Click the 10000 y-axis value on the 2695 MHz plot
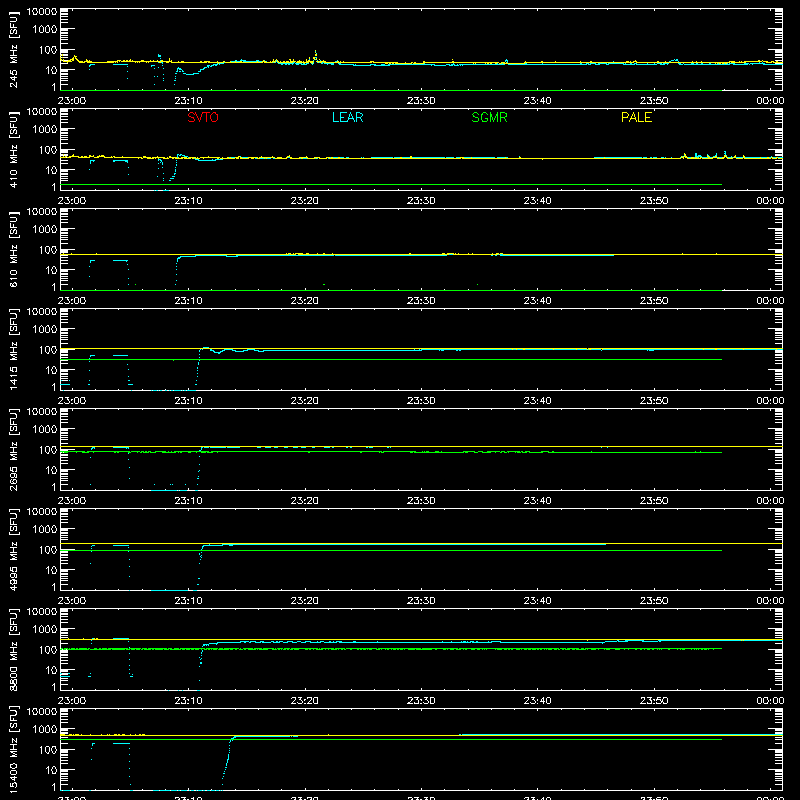The height and width of the screenshot is (800, 800). [x=42, y=412]
